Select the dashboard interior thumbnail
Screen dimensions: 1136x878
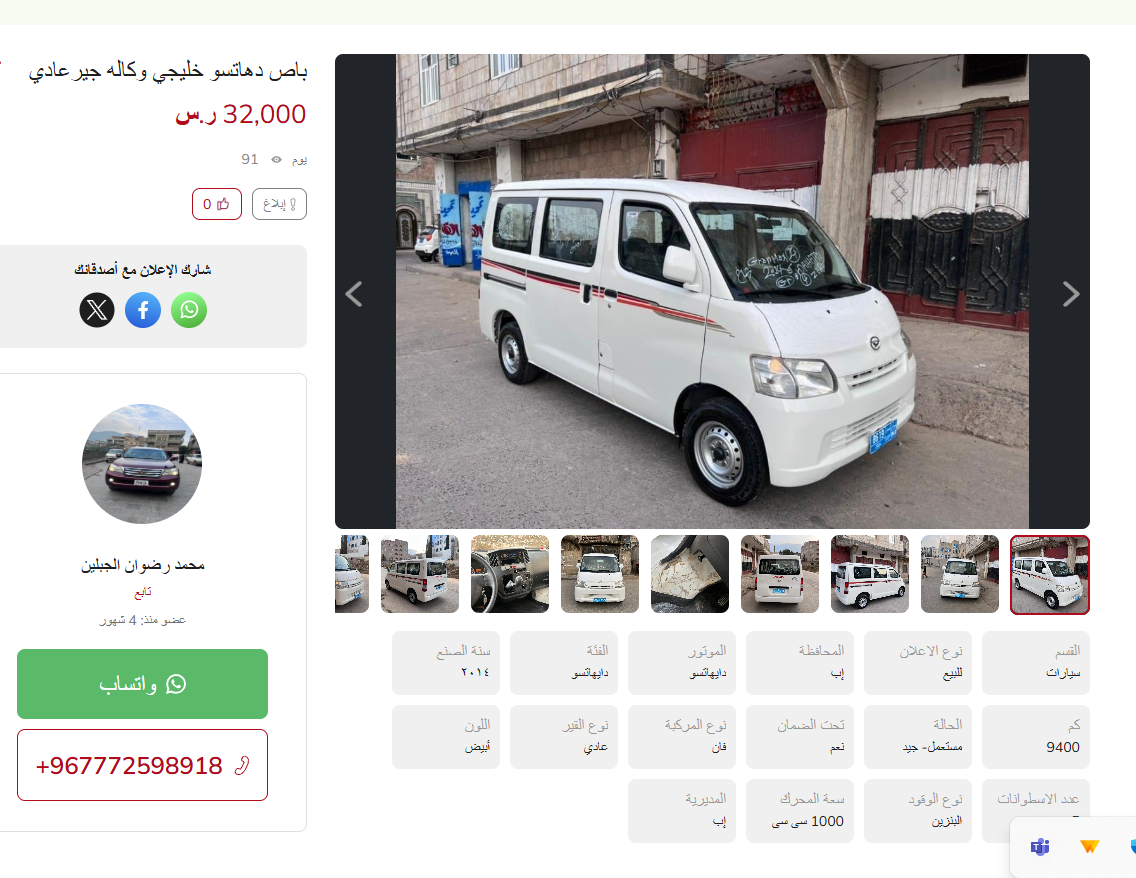510,574
